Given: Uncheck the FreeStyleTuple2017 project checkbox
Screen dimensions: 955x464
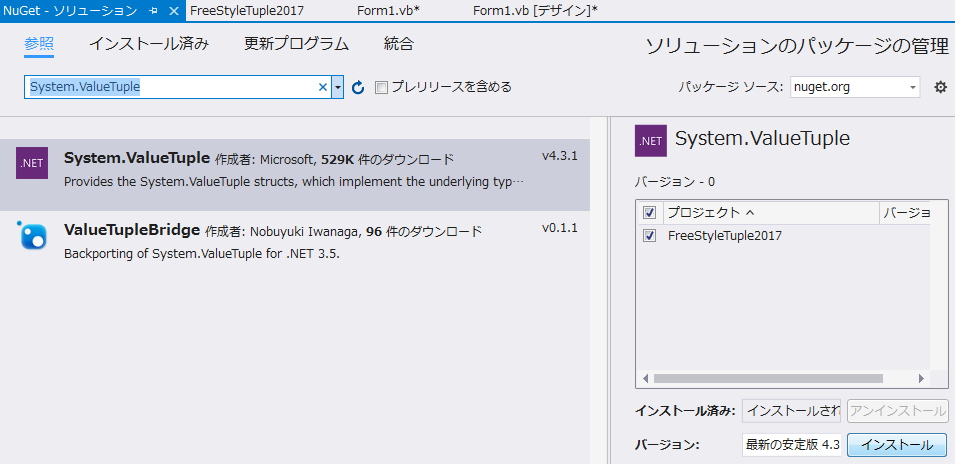Looking at the screenshot, I should (650, 236).
